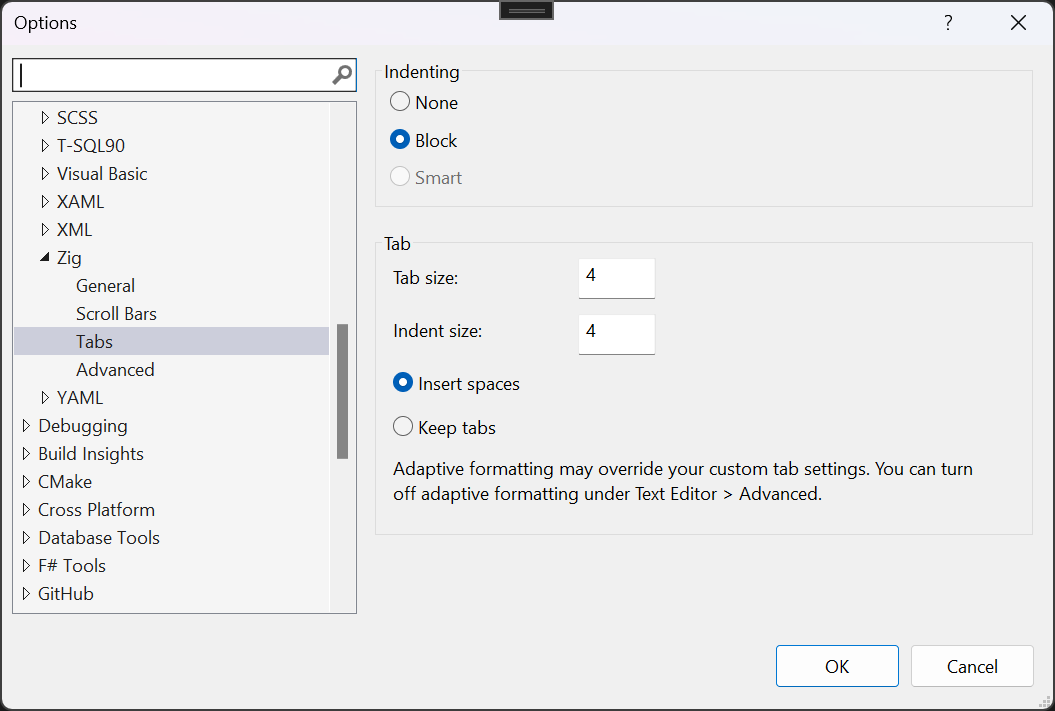Expand the Visual Basic node
The image size is (1055, 711).
[x=45, y=173]
